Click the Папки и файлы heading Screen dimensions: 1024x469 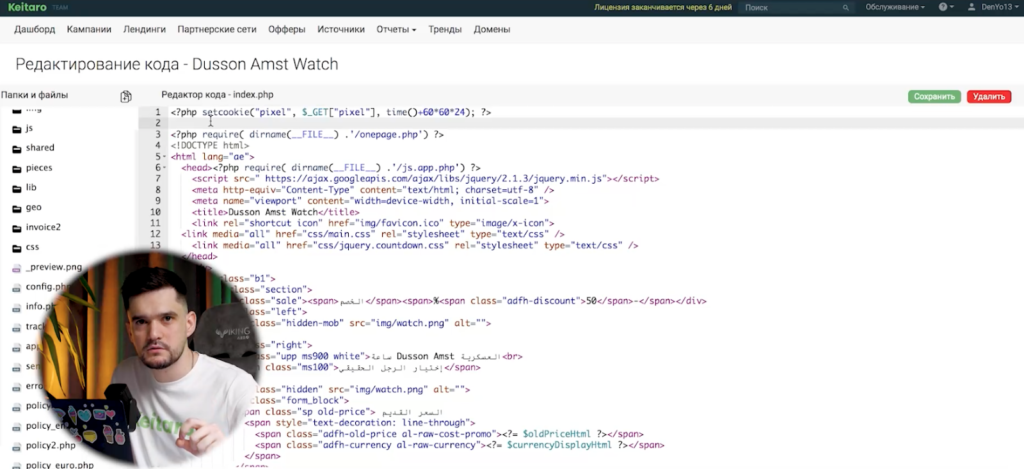35,95
